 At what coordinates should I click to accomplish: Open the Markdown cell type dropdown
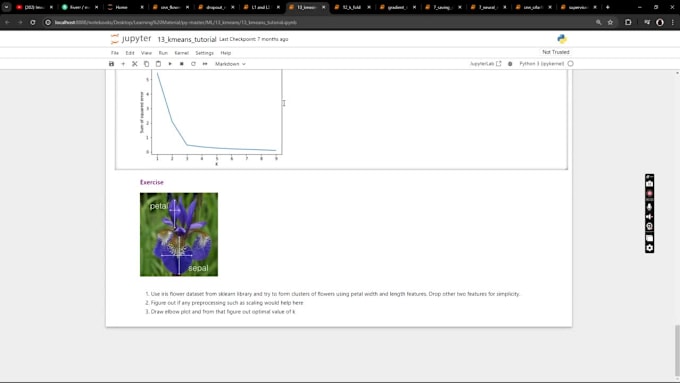[x=230, y=64]
